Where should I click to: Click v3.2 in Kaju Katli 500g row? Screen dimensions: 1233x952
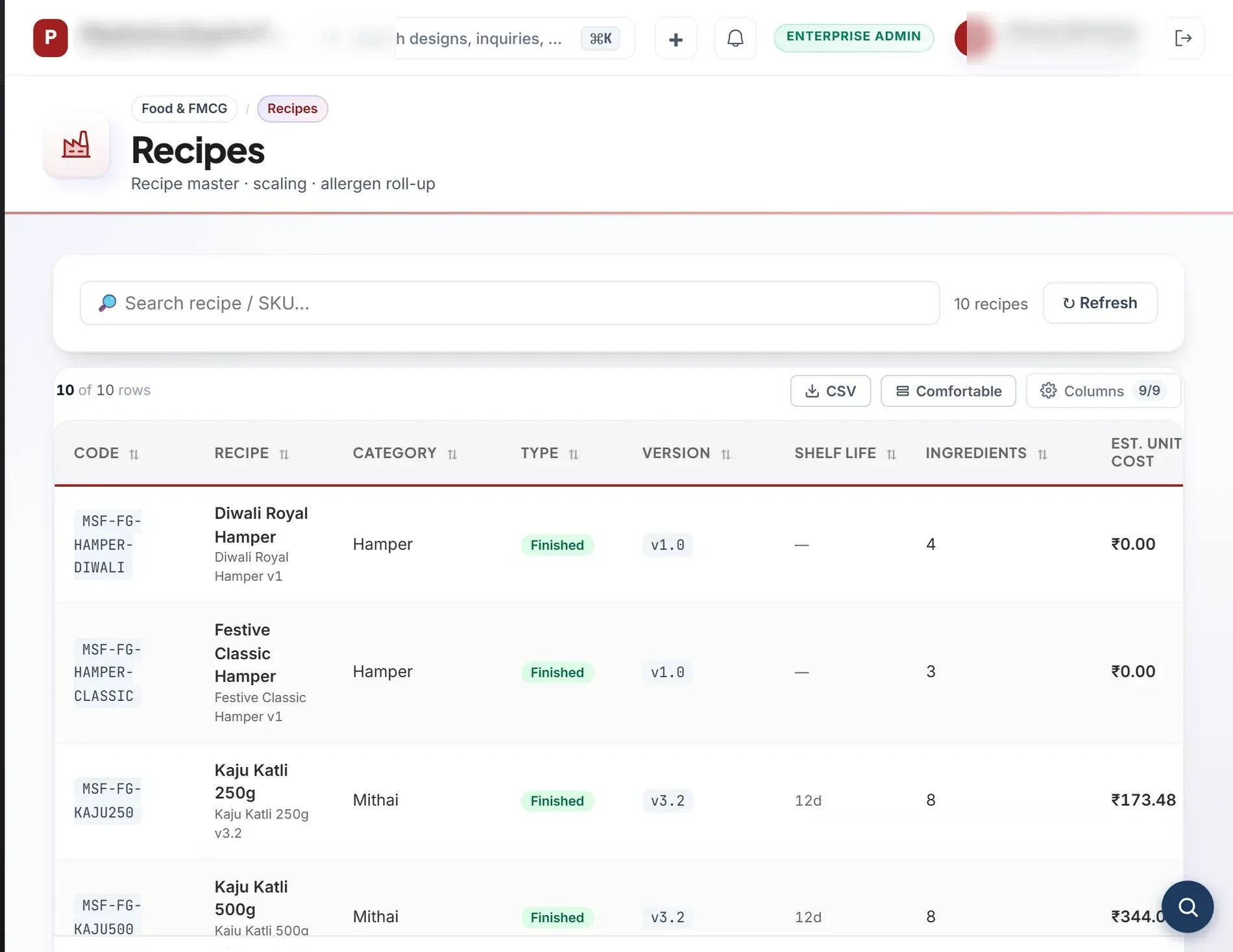click(667, 918)
